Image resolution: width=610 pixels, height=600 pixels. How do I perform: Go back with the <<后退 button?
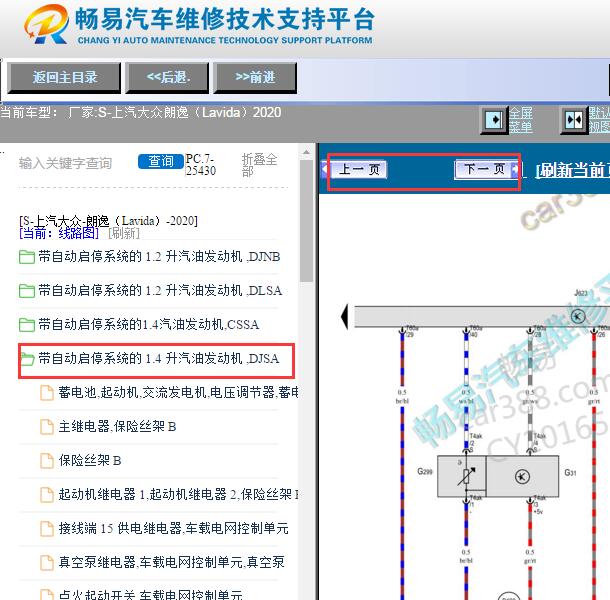(x=167, y=77)
